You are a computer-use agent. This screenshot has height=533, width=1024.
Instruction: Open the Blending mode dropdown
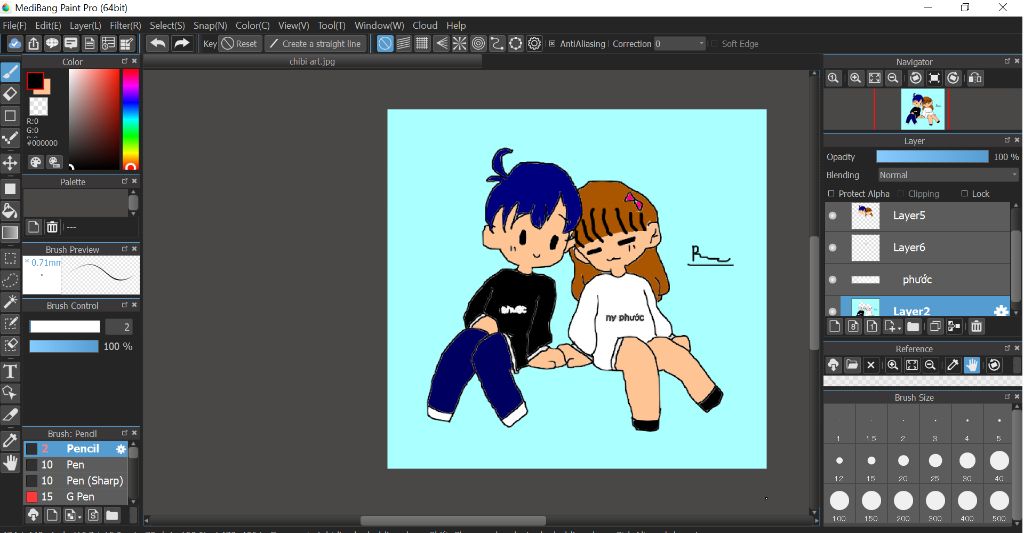tap(948, 175)
